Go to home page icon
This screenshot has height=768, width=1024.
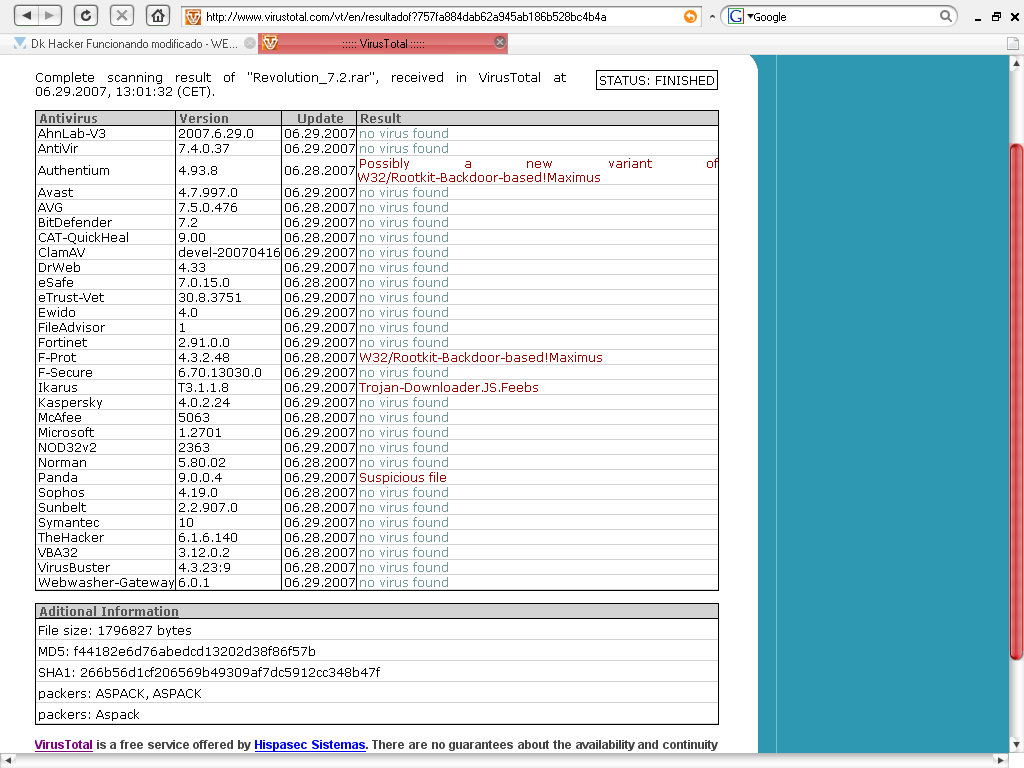tap(158, 15)
